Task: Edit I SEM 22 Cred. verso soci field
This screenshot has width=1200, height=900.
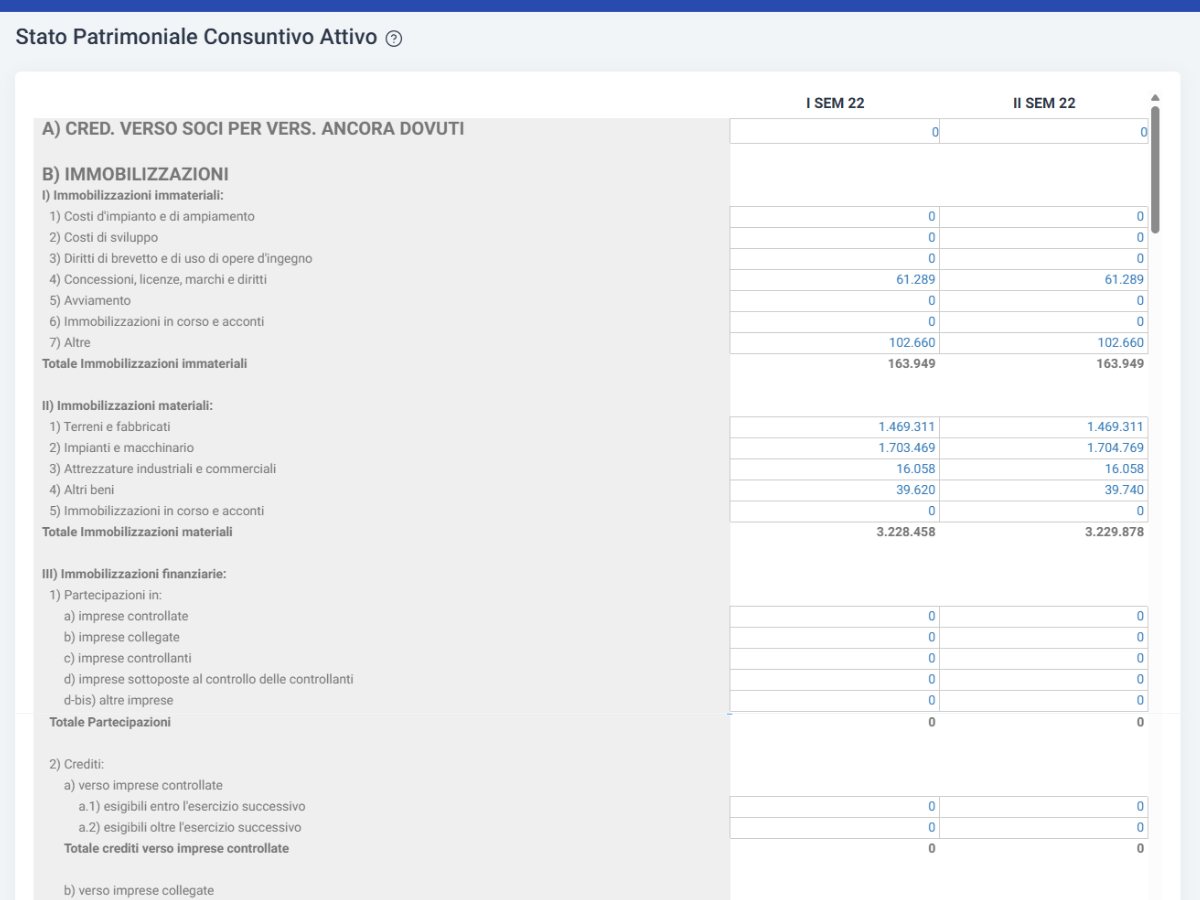Action: [835, 131]
